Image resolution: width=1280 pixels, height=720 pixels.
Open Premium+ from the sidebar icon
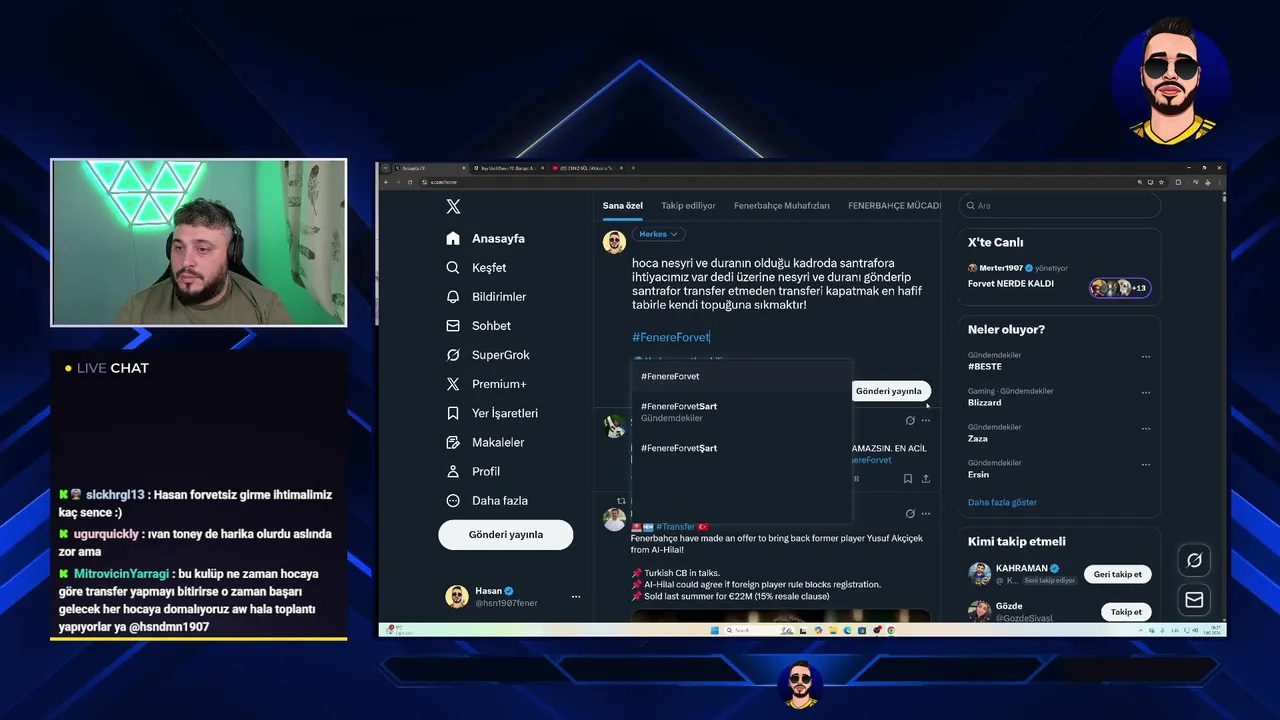click(453, 384)
